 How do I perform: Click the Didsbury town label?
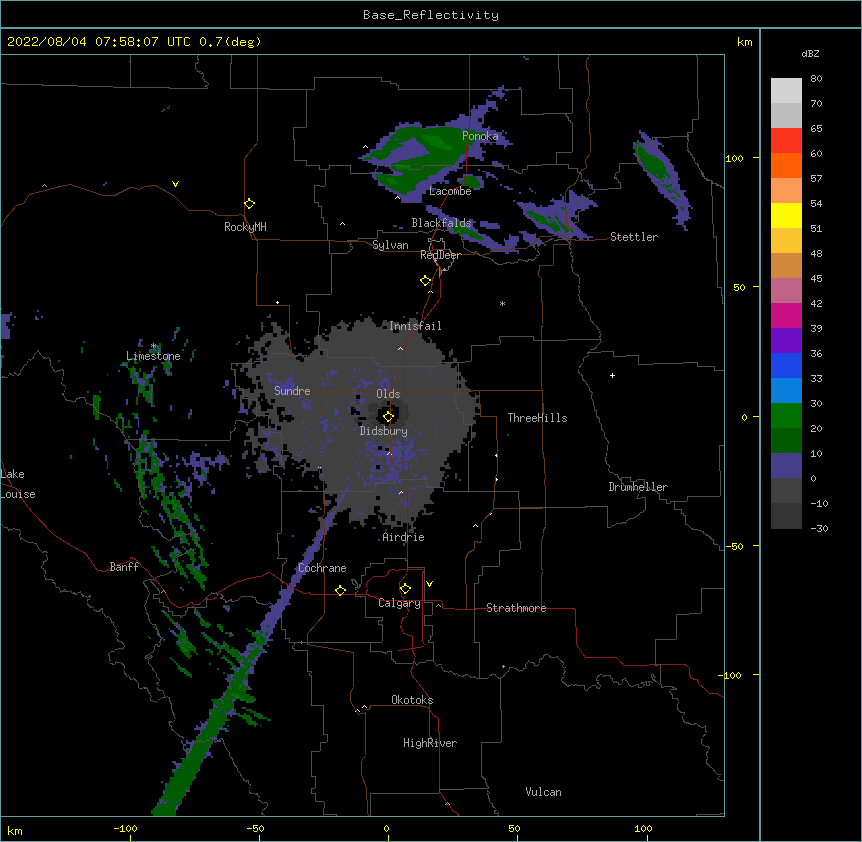click(x=384, y=431)
